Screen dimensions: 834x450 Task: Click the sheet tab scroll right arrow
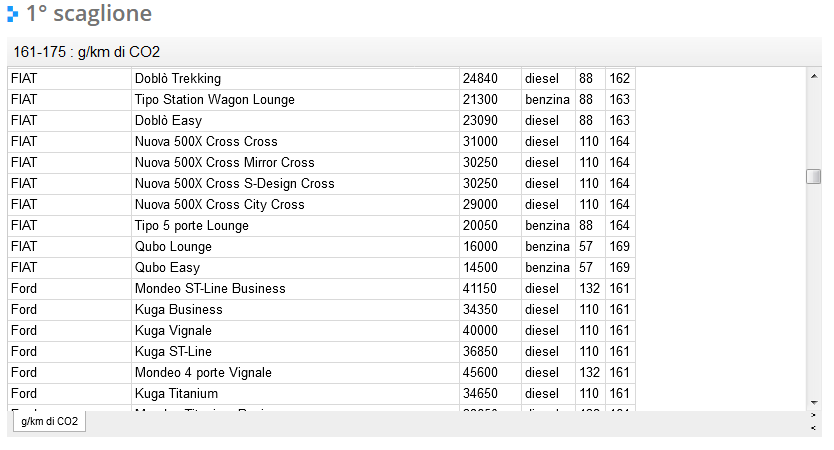(813, 415)
